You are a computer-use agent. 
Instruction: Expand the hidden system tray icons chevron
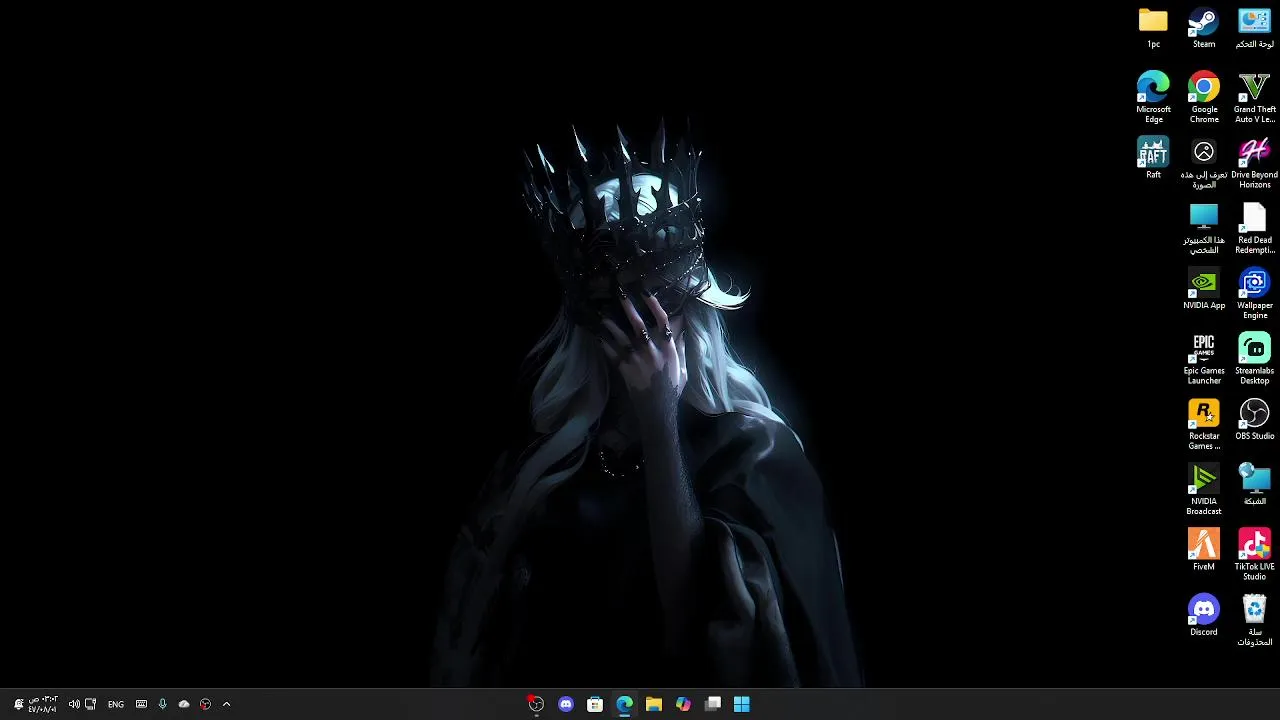[226, 704]
